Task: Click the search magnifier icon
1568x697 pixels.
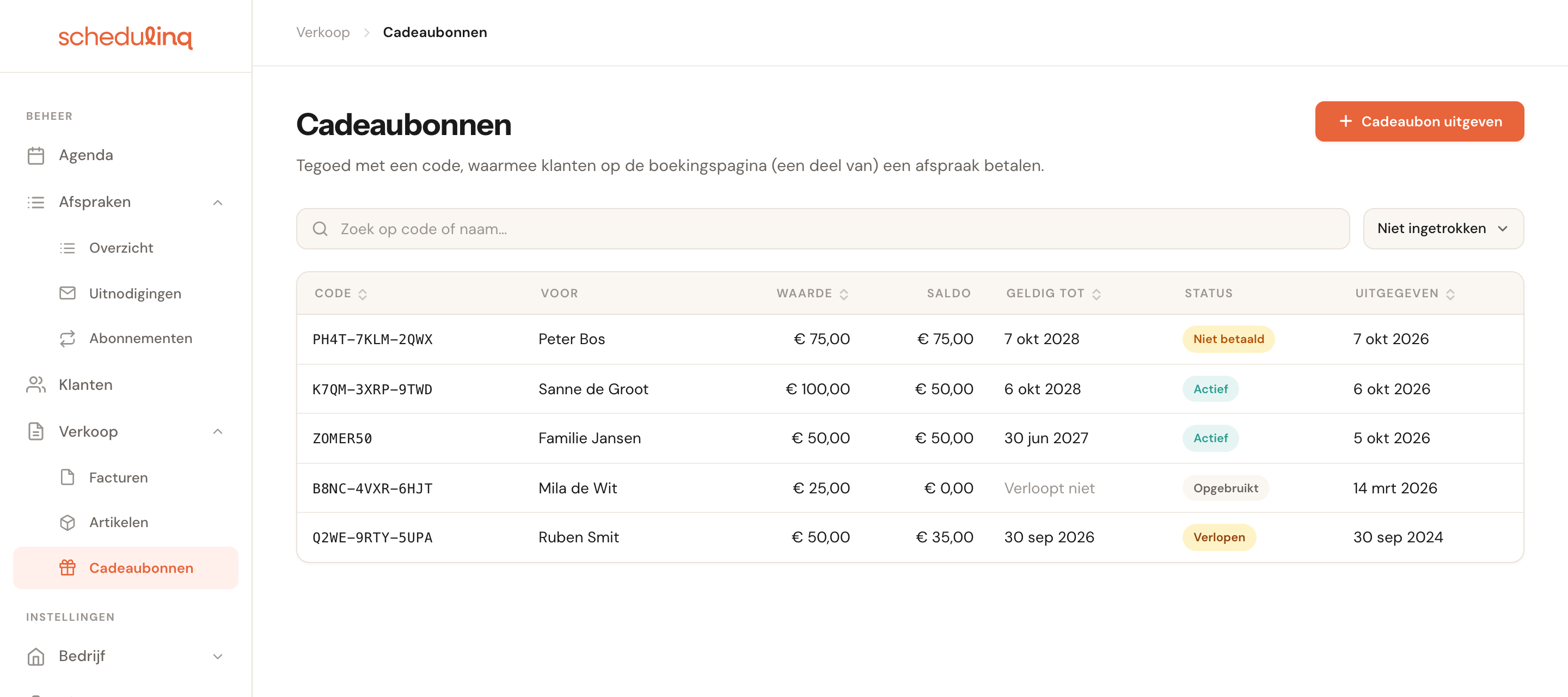Action: (320, 229)
